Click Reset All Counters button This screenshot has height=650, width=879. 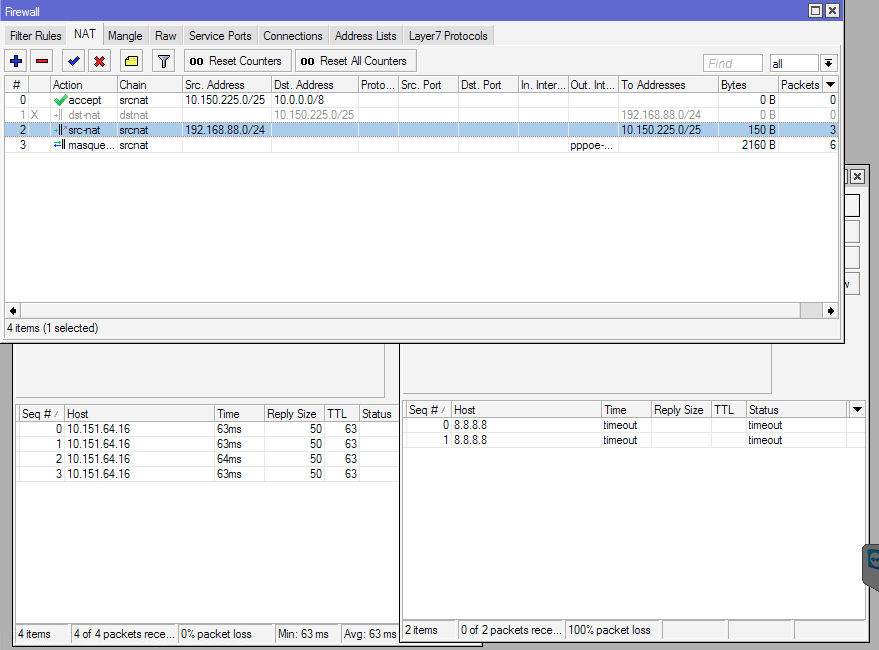click(355, 61)
